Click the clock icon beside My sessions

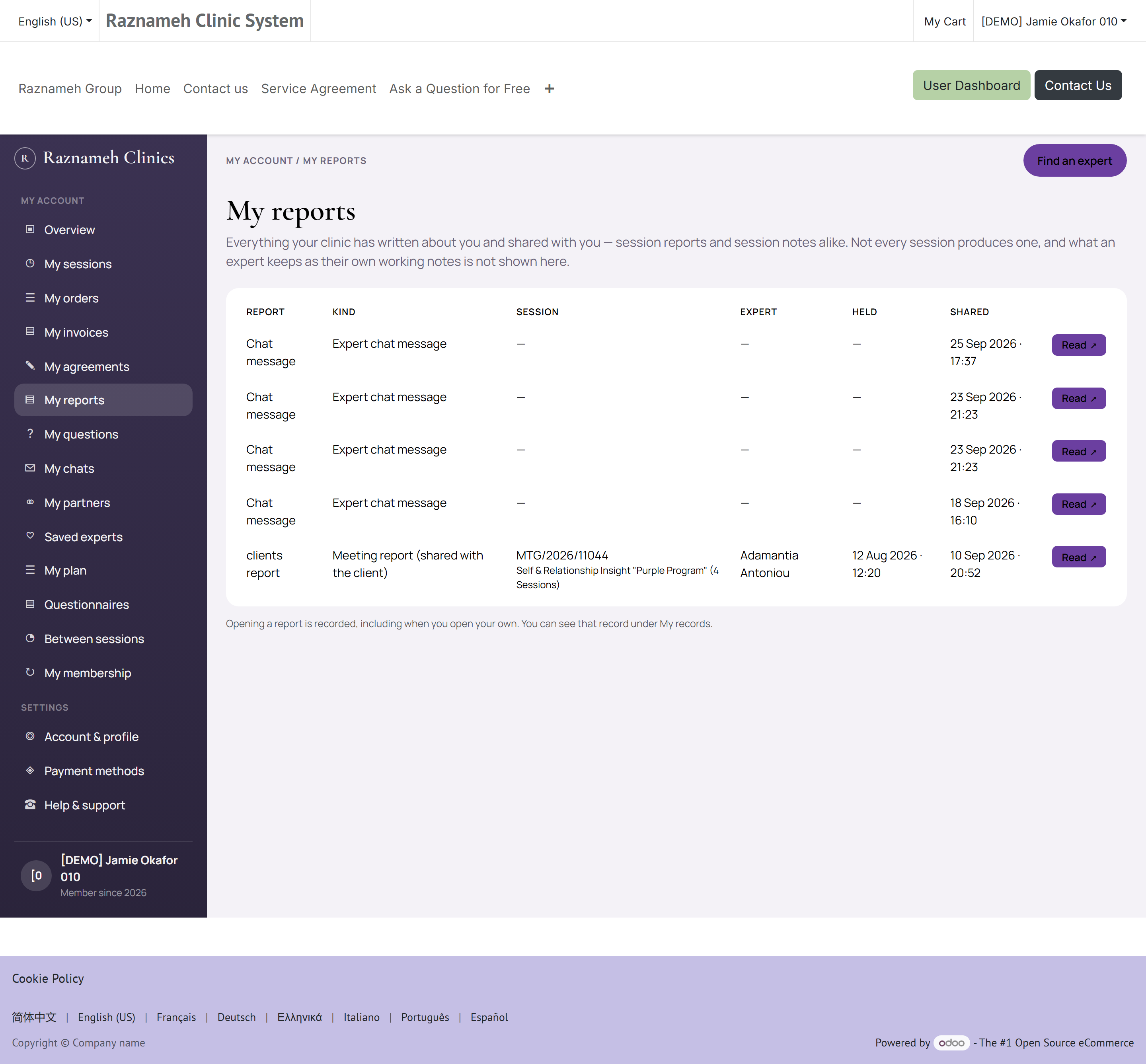30,264
